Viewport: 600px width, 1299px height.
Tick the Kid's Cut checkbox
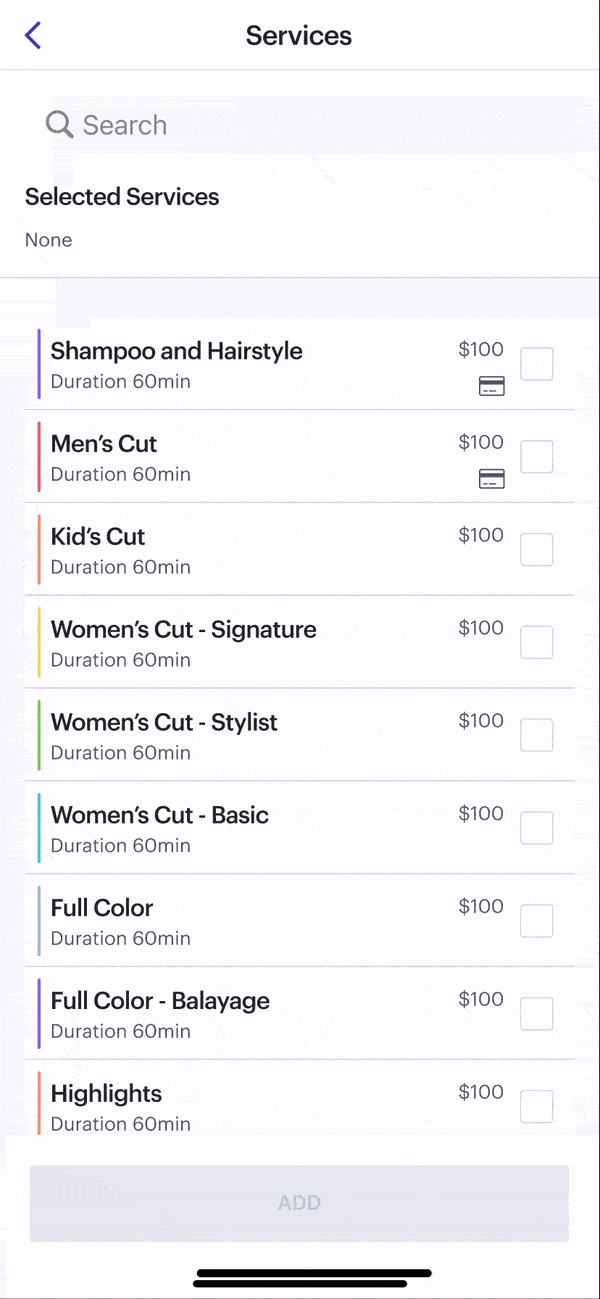(537, 550)
